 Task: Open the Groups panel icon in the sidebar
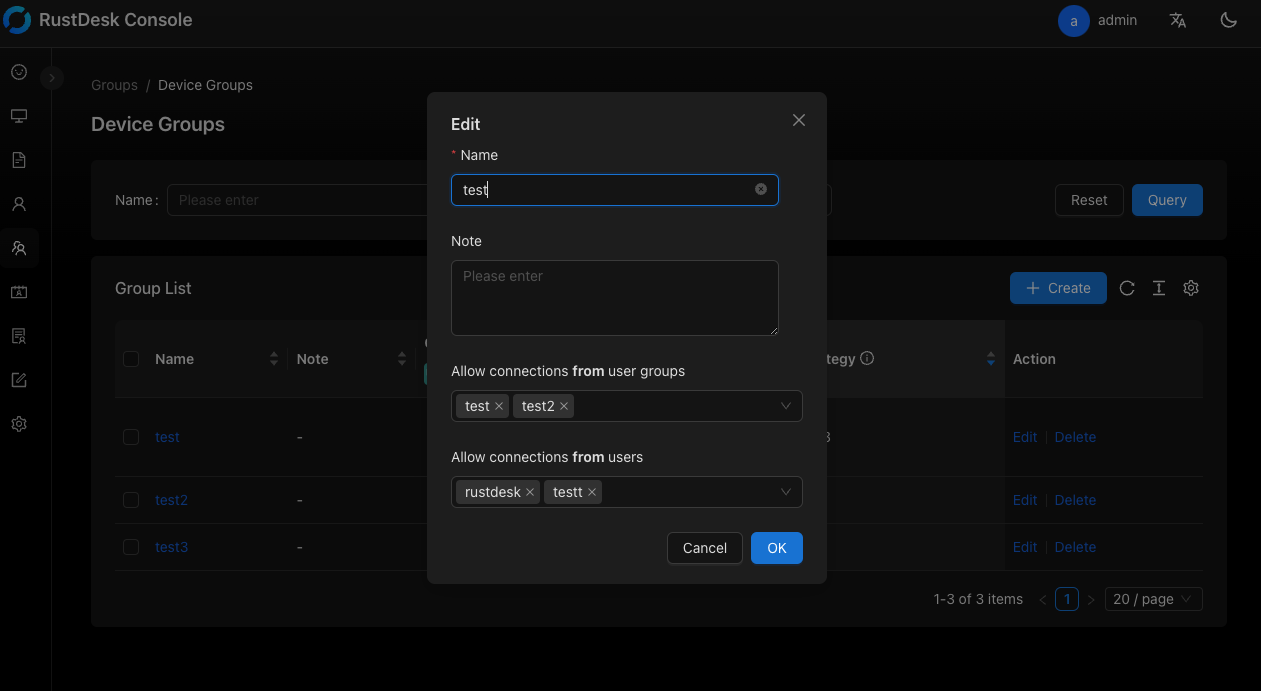(x=18, y=247)
